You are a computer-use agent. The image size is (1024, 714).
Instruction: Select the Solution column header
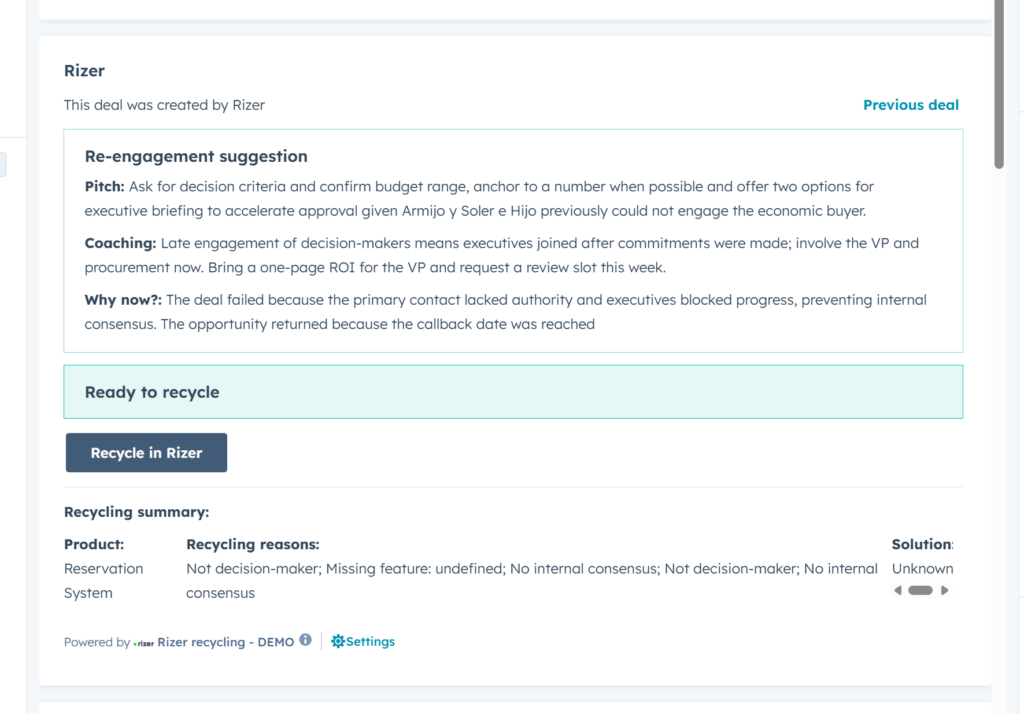pyautogui.click(x=922, y=544)
